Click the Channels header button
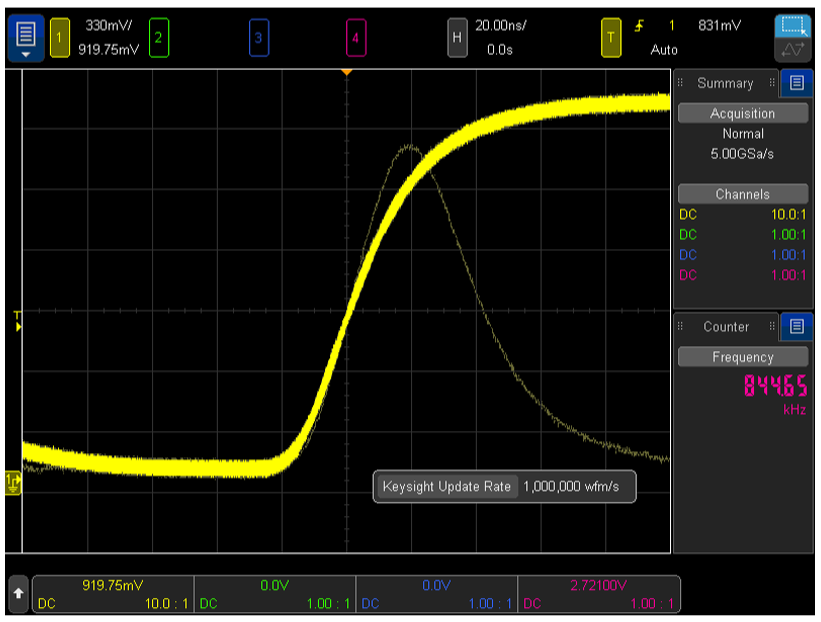This screenshot has width=821, height=622. [x=742, y=194]
